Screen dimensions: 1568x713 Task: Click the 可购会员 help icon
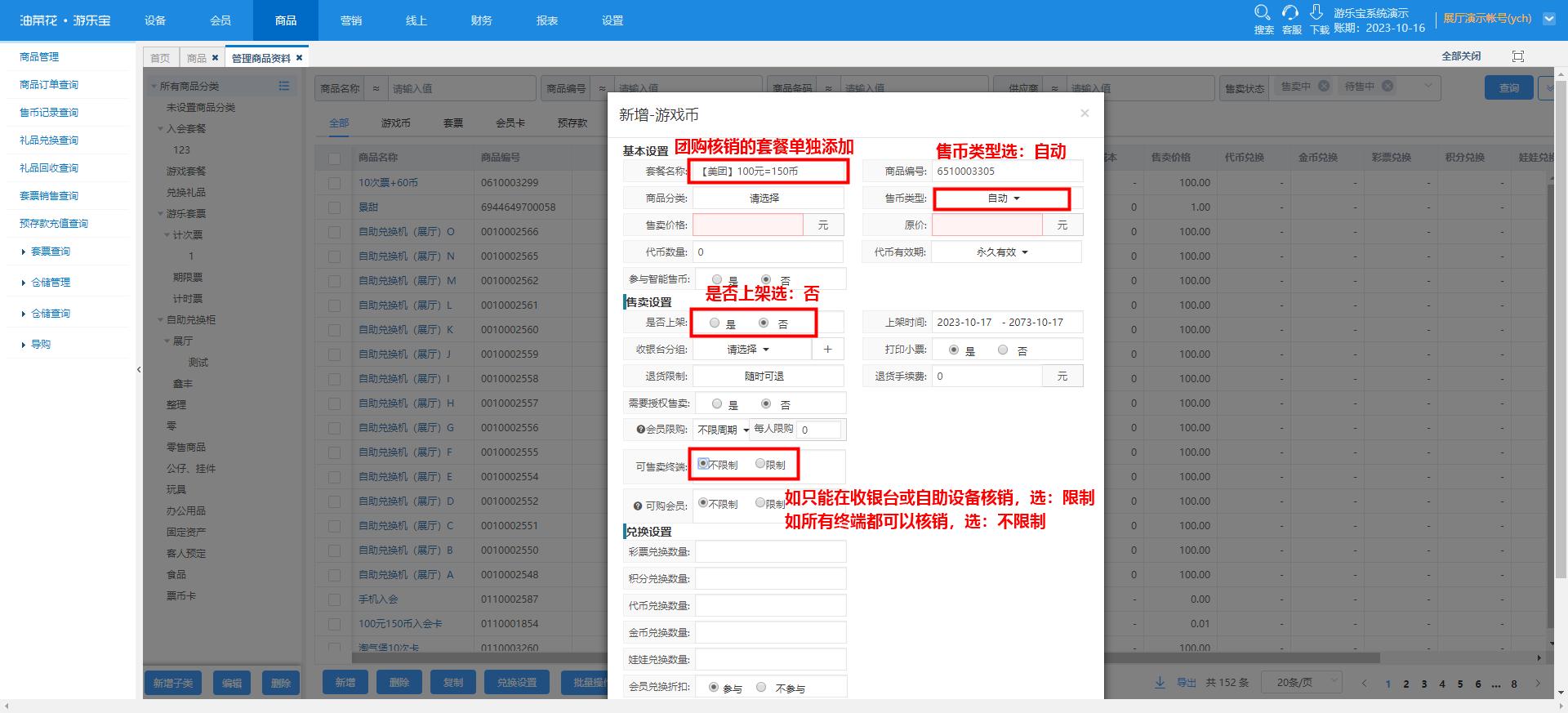(638, 506)
